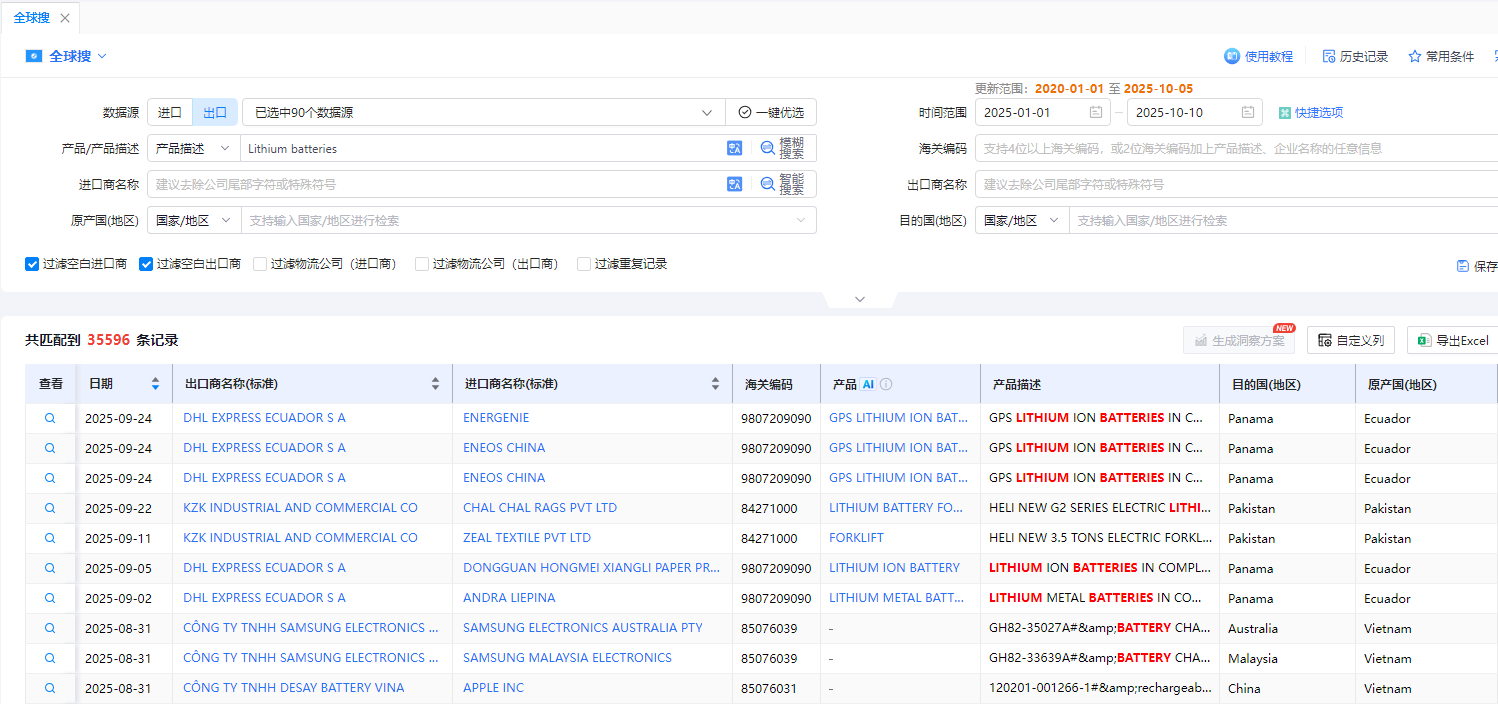Switch to the 进口 tab

[170, 112]
